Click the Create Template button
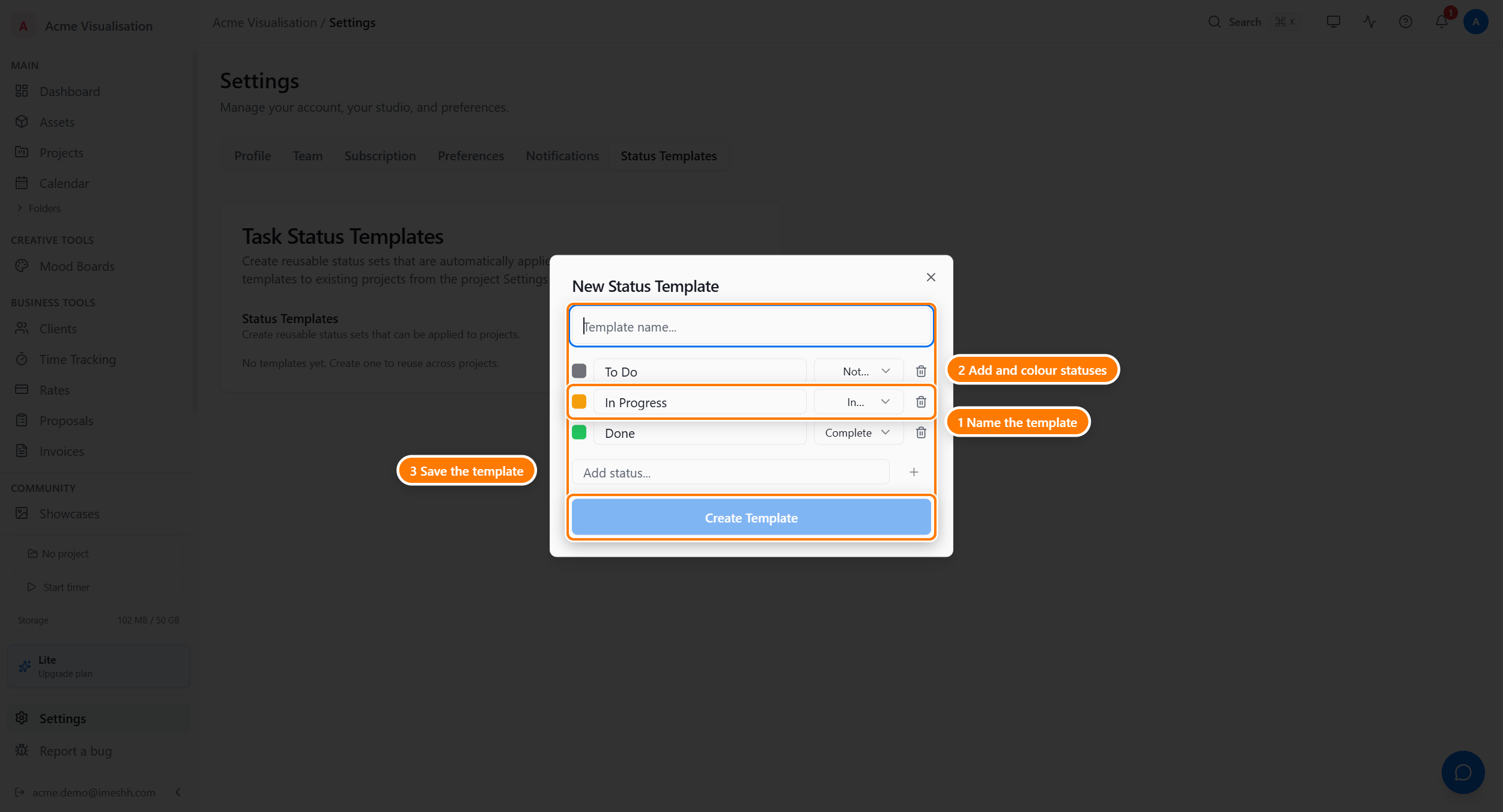Screen dimensions: 1503x812 pos(751,517)
